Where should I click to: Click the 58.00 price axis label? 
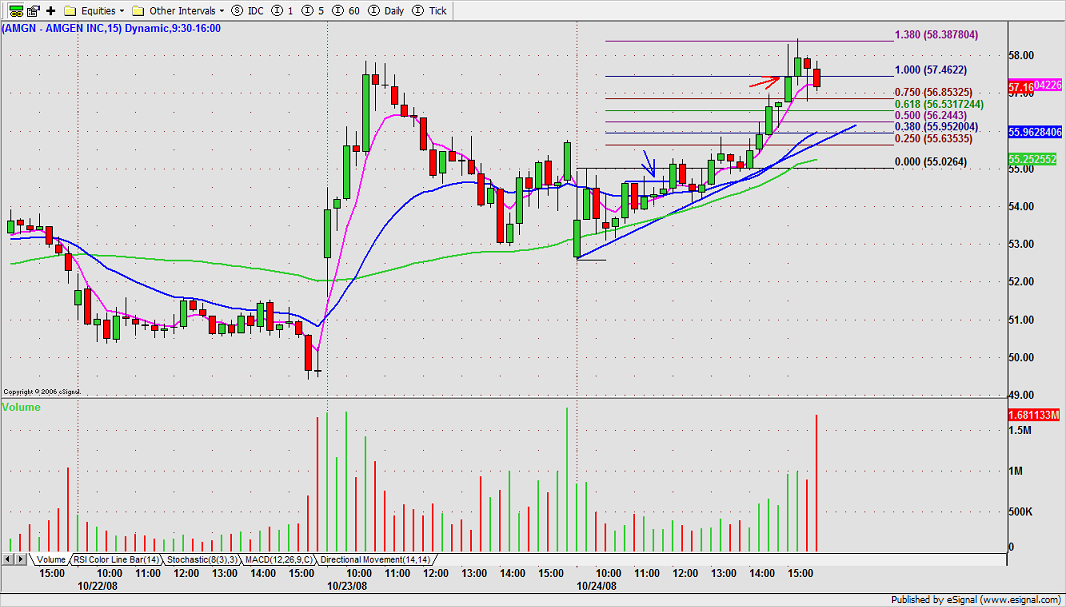pyautogui.click(x=1022, y=55)
